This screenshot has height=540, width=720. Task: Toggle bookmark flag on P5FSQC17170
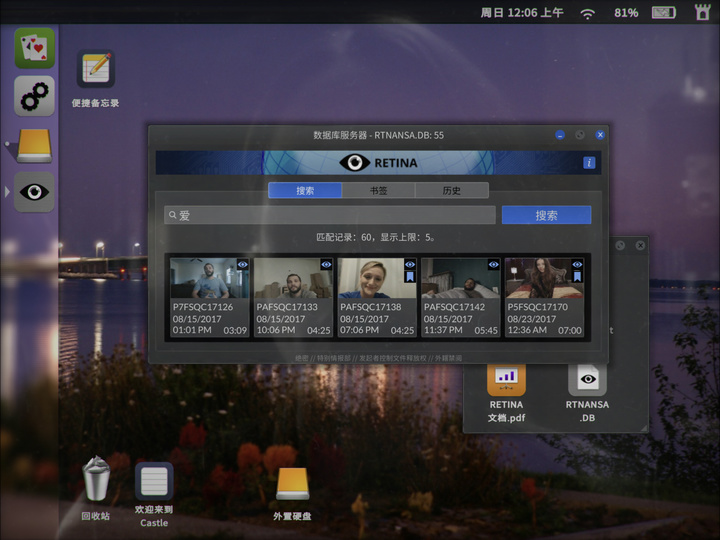(x=577, y=276)
